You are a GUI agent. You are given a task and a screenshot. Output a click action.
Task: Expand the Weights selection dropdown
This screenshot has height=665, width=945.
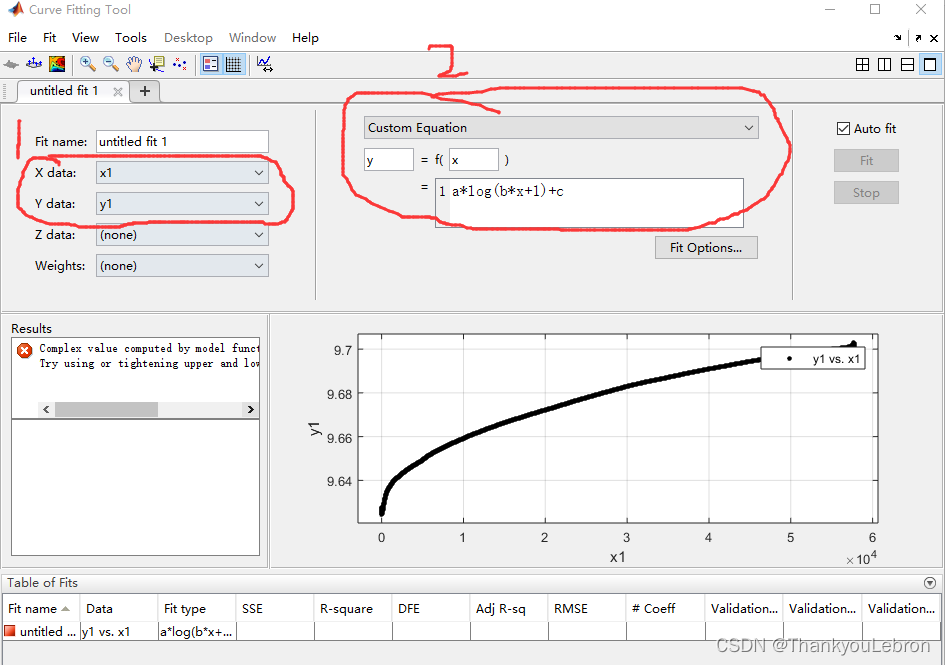pos(182,265)
